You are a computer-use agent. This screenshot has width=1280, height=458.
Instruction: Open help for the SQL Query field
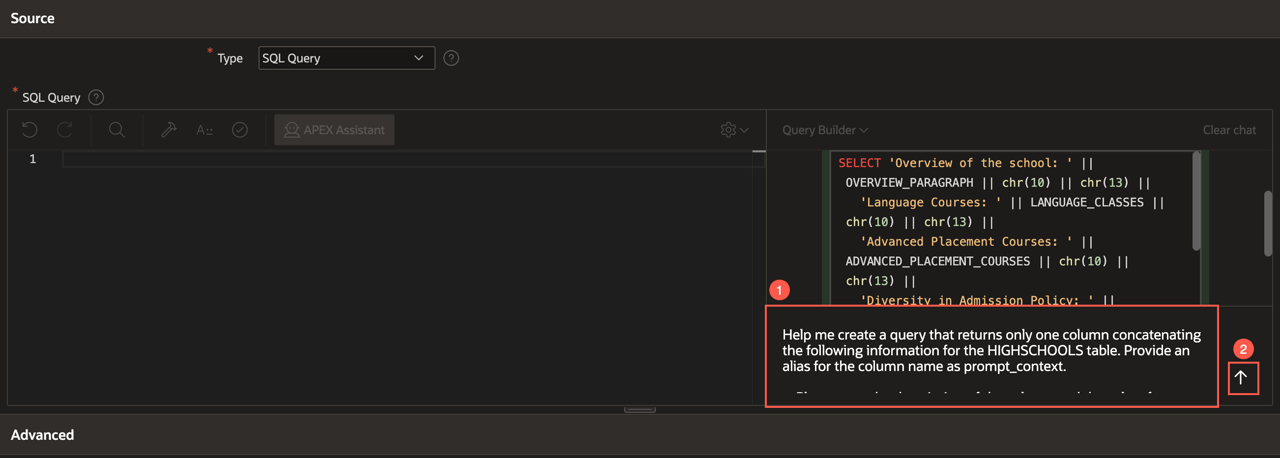(96, 98)
